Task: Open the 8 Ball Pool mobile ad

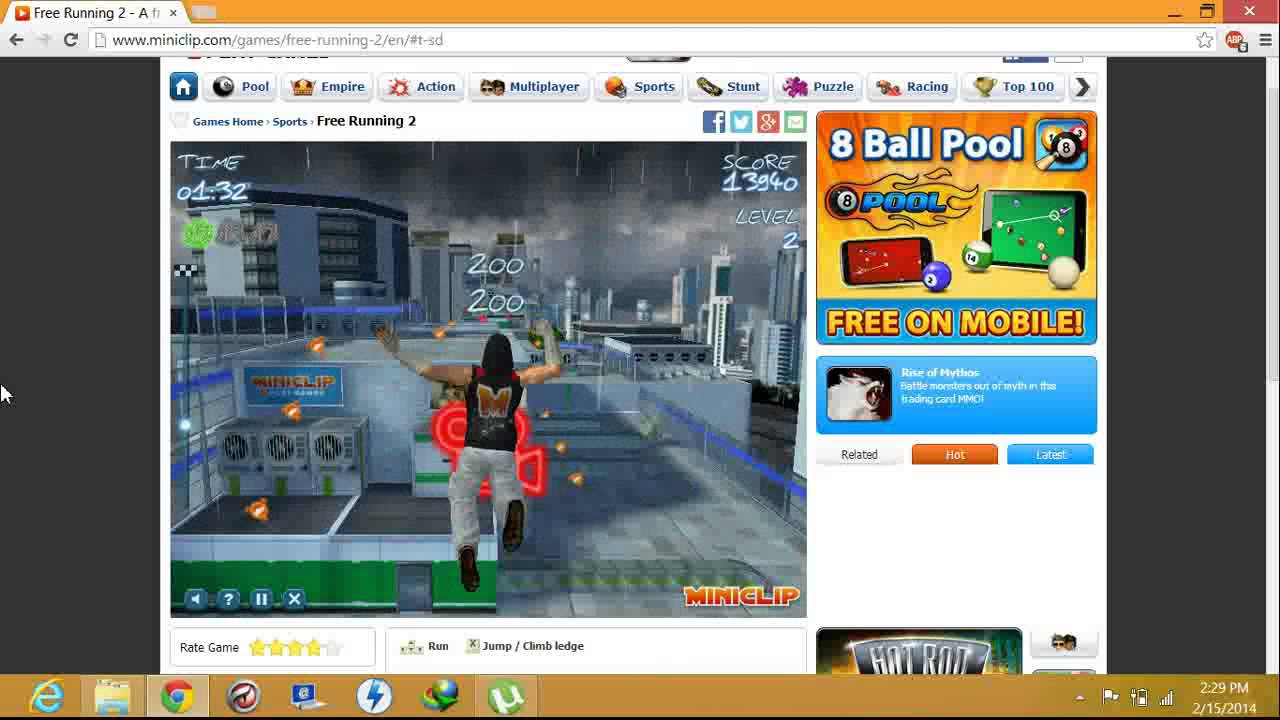Action: (x=956, y=228)
